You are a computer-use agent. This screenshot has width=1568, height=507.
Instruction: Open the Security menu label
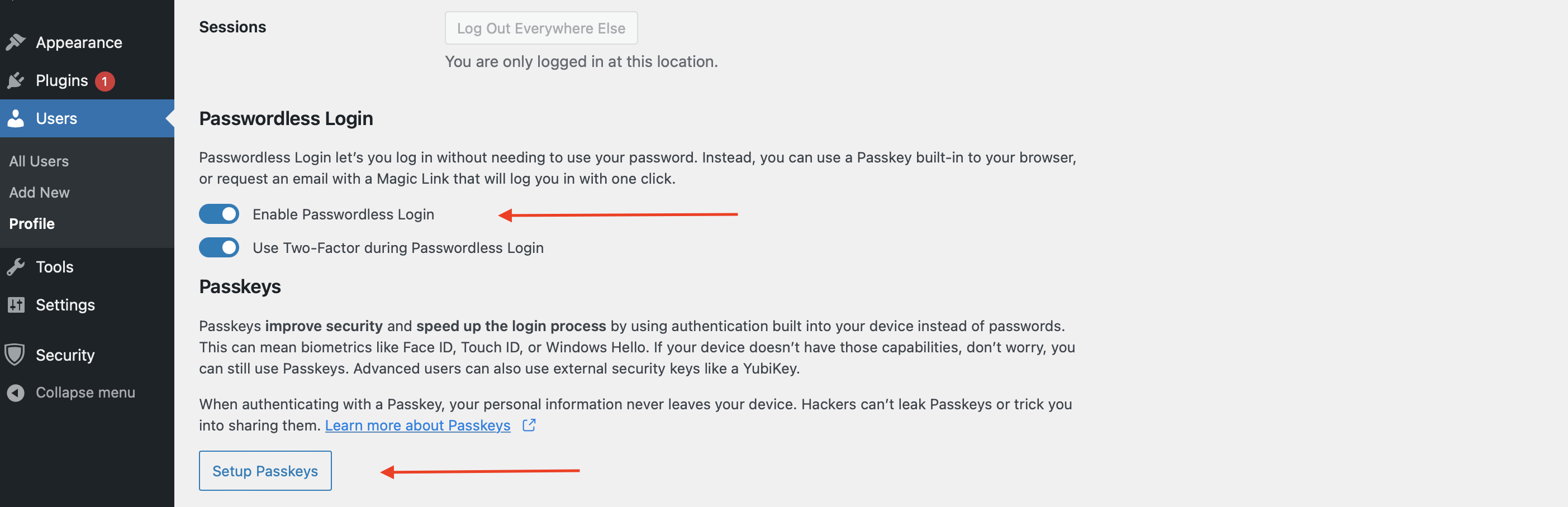click(x=65, y=355)
